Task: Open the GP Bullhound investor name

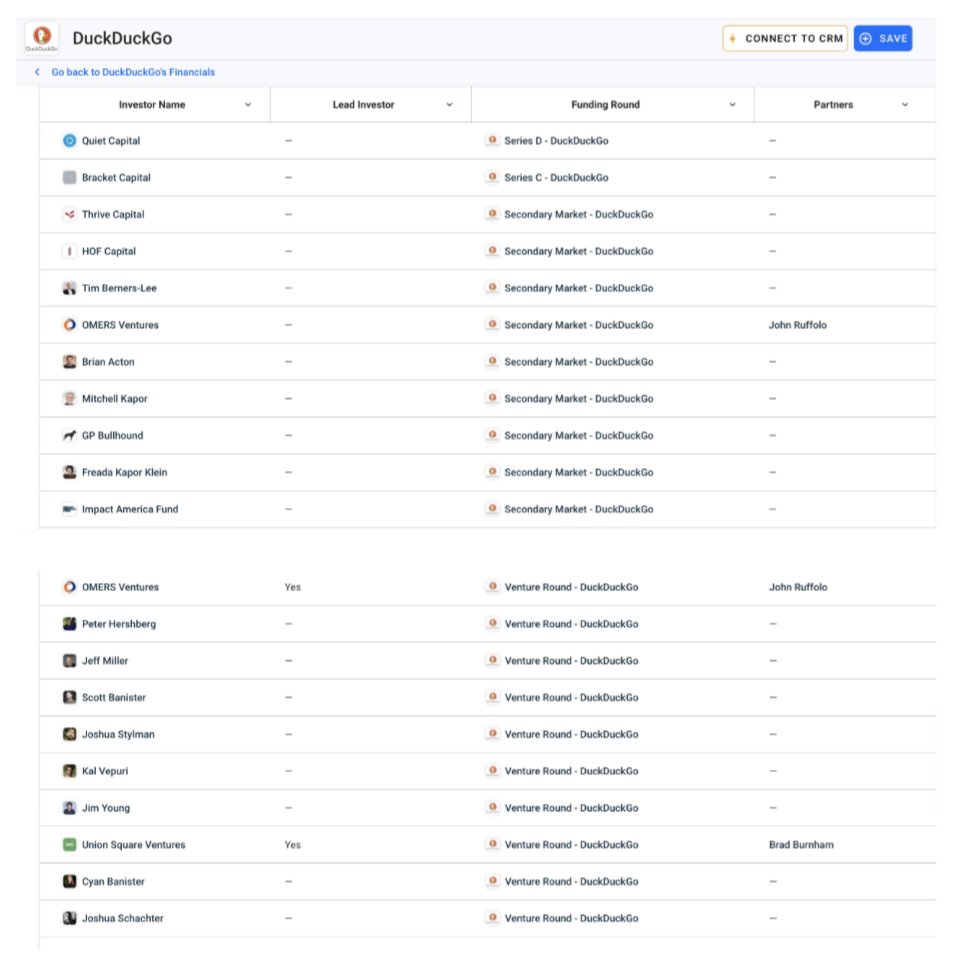Action: (x=112, y=435)
